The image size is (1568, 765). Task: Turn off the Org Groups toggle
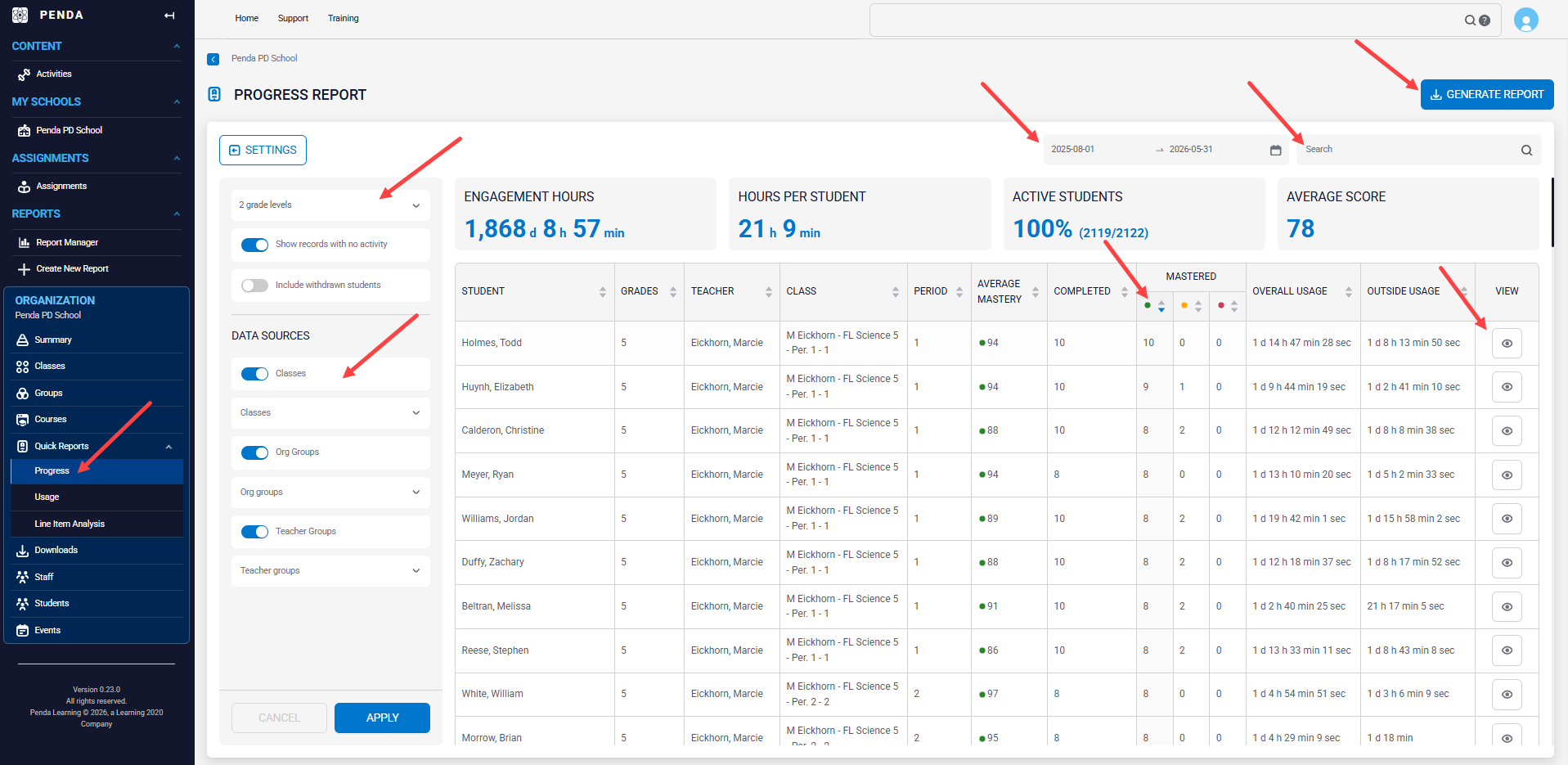pyautogui.click(x=254, y=452)
